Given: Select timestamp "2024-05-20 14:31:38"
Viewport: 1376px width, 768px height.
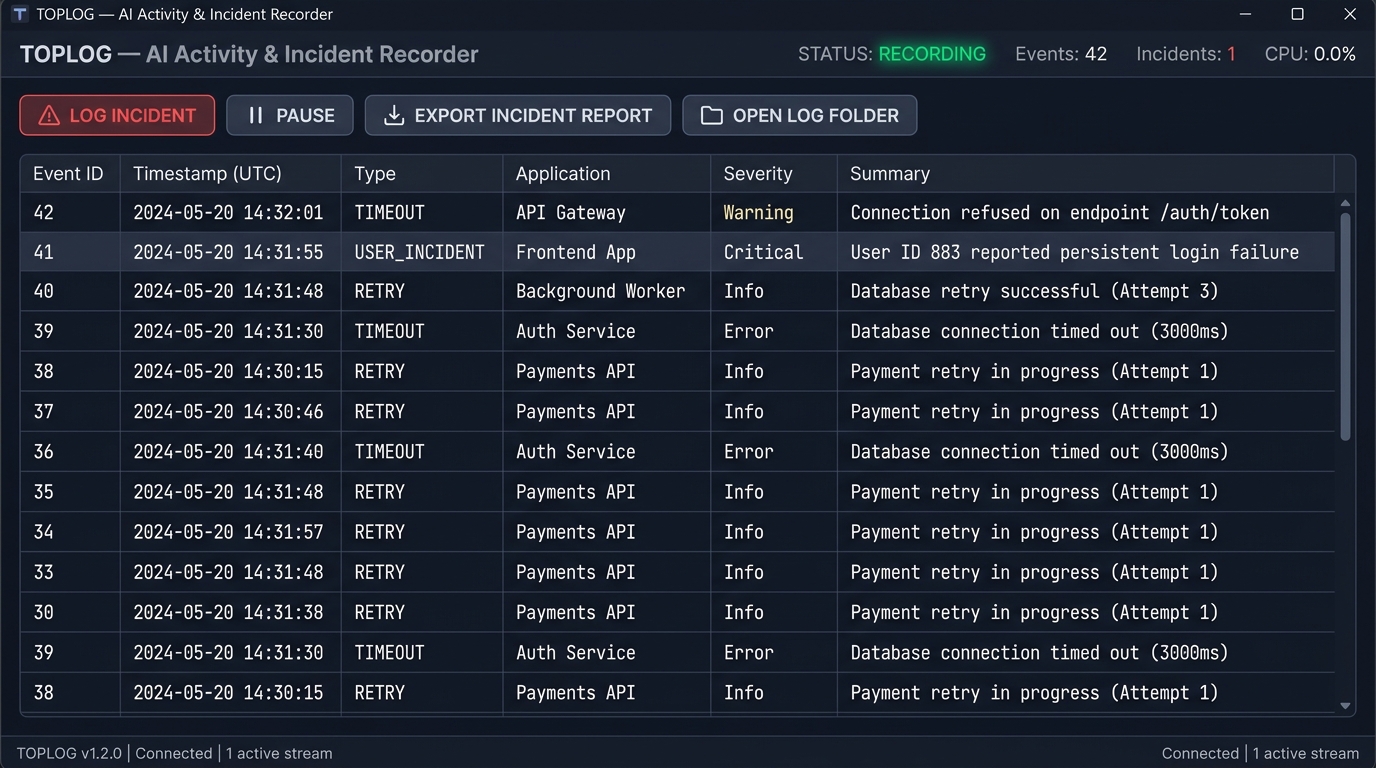Looking at the screenshot, I should pos(228,612).
